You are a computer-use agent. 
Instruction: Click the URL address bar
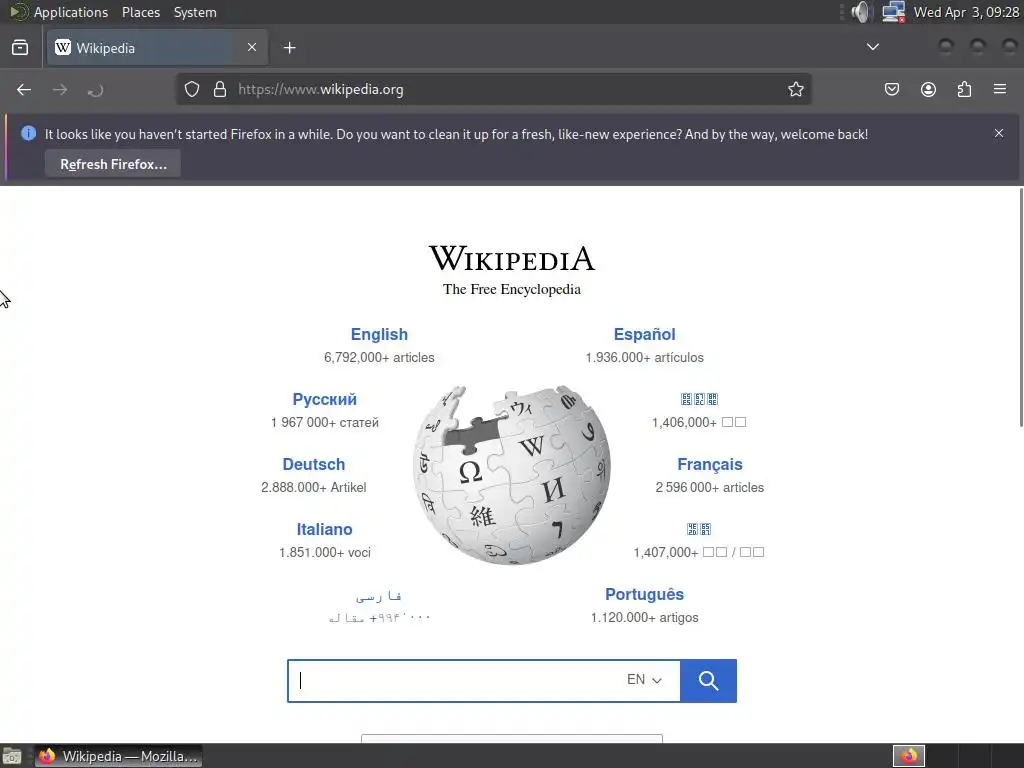[494, 89]
